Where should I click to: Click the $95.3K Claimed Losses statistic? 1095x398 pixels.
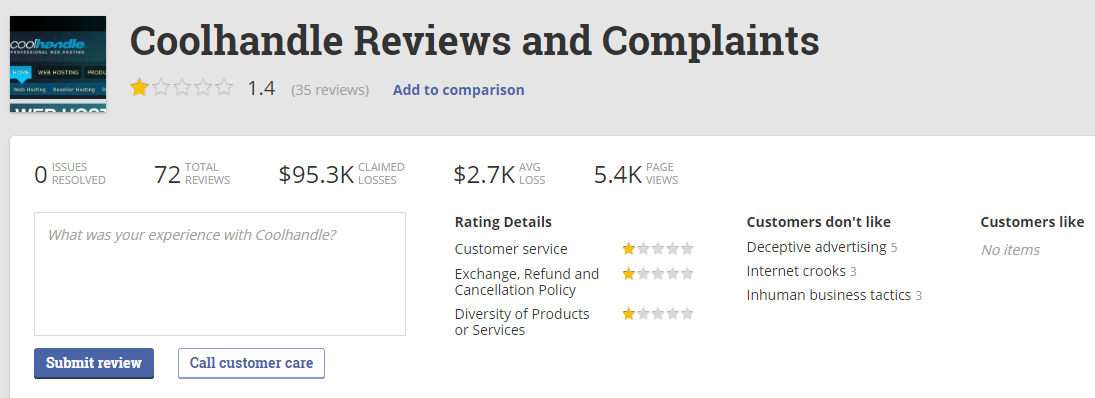click(x=341, y=174)
